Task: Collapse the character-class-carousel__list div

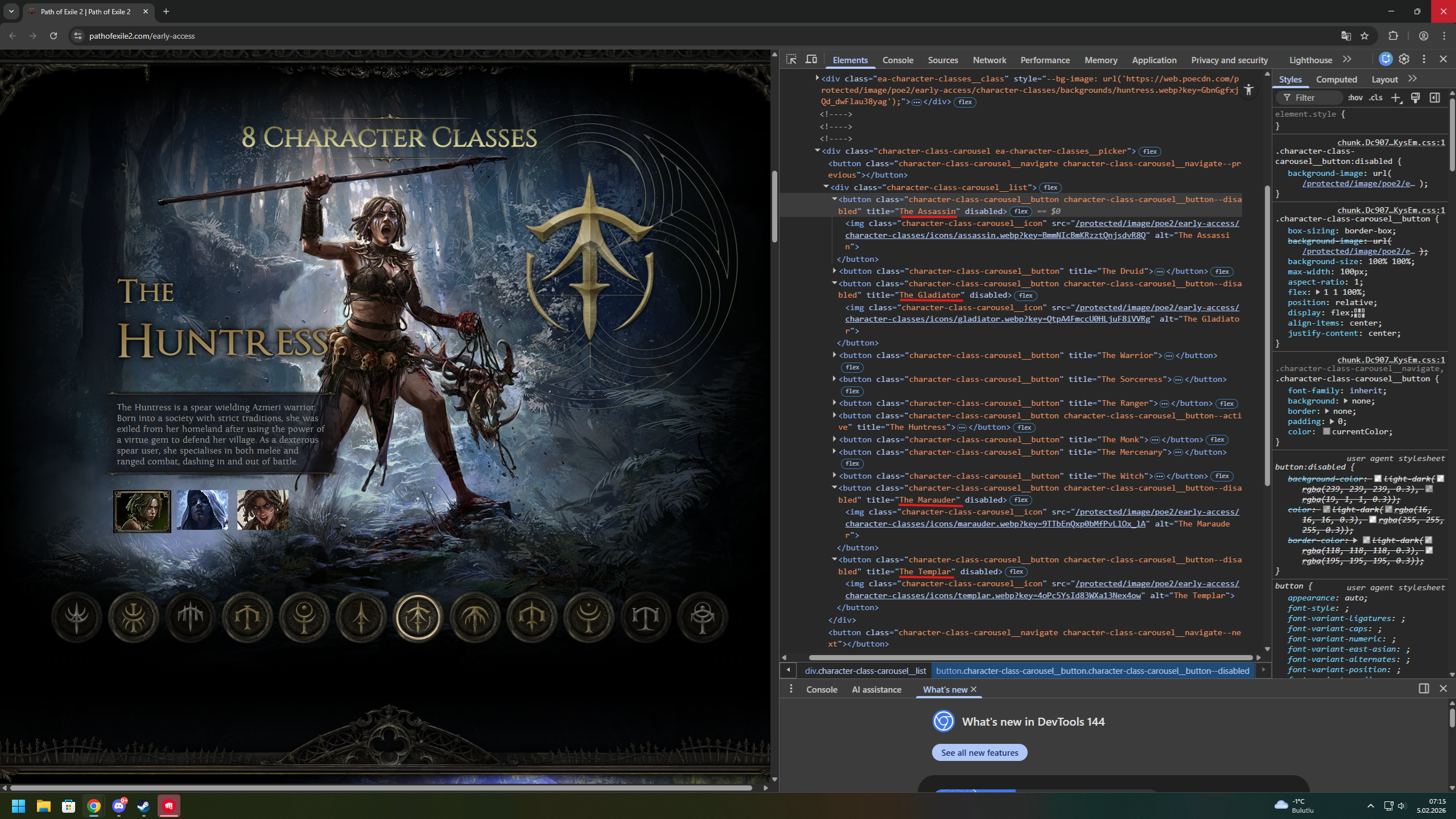Action: coord(826,187)
